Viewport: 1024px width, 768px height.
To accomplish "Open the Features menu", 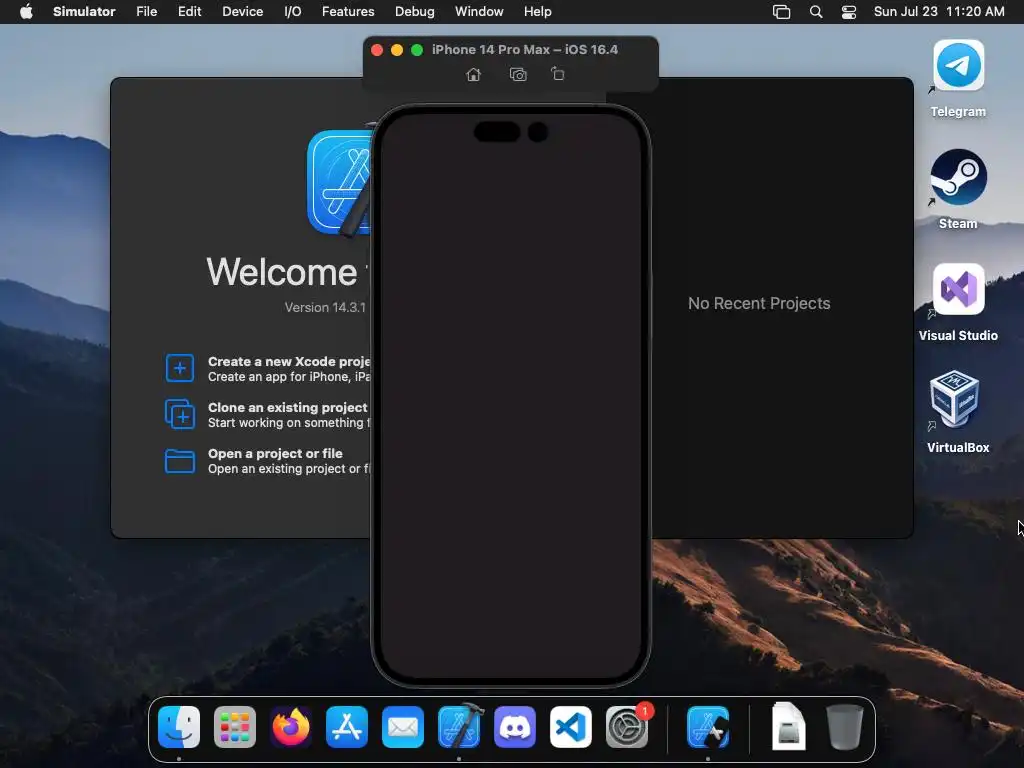I will tap(348, 12).
